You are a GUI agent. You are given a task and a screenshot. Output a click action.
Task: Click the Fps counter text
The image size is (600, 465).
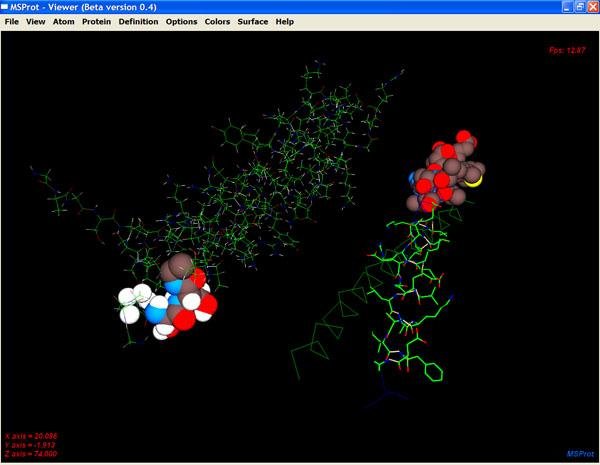(x=567, y=50)
